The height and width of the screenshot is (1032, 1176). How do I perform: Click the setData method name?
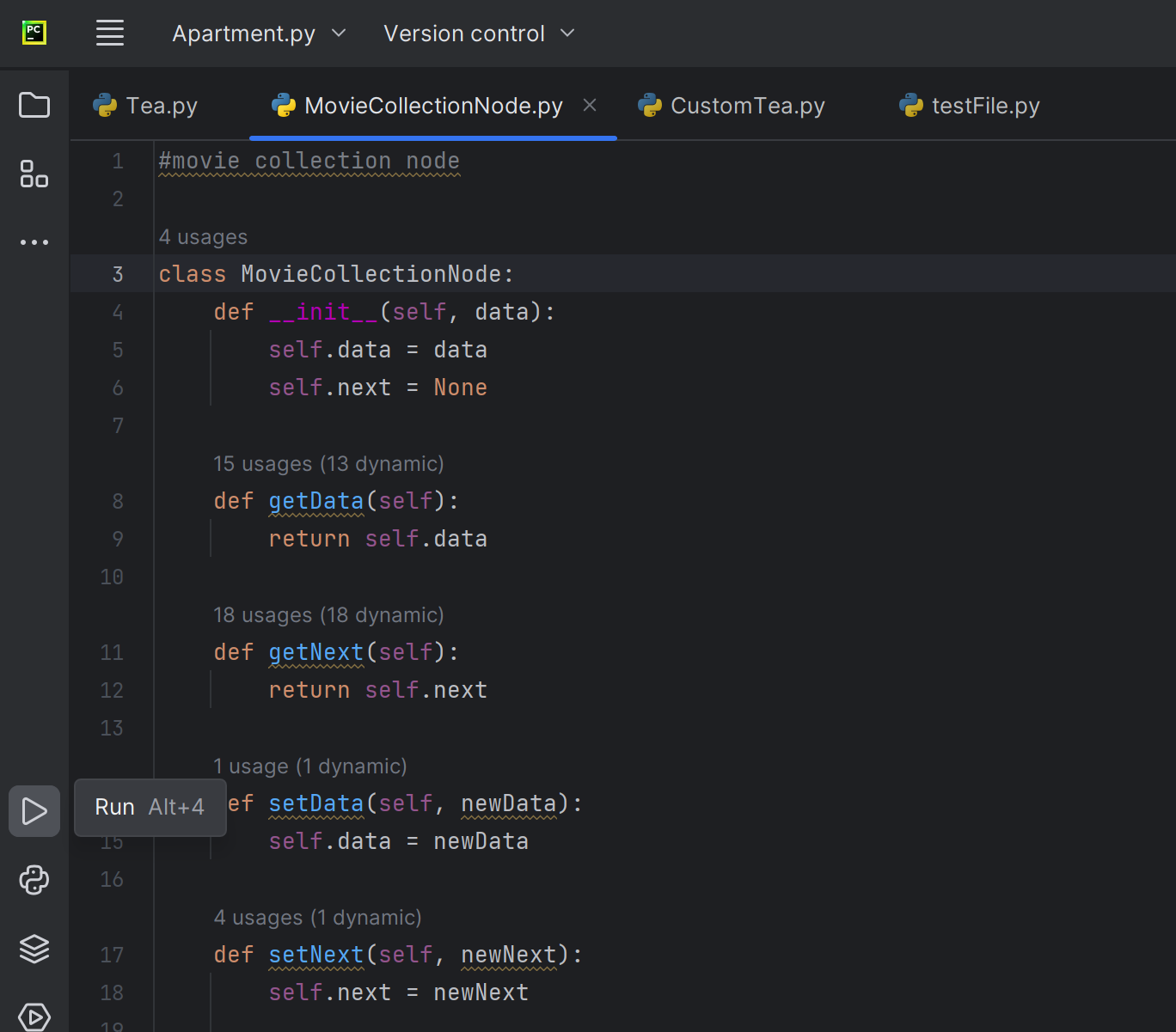tap(316, 803)
